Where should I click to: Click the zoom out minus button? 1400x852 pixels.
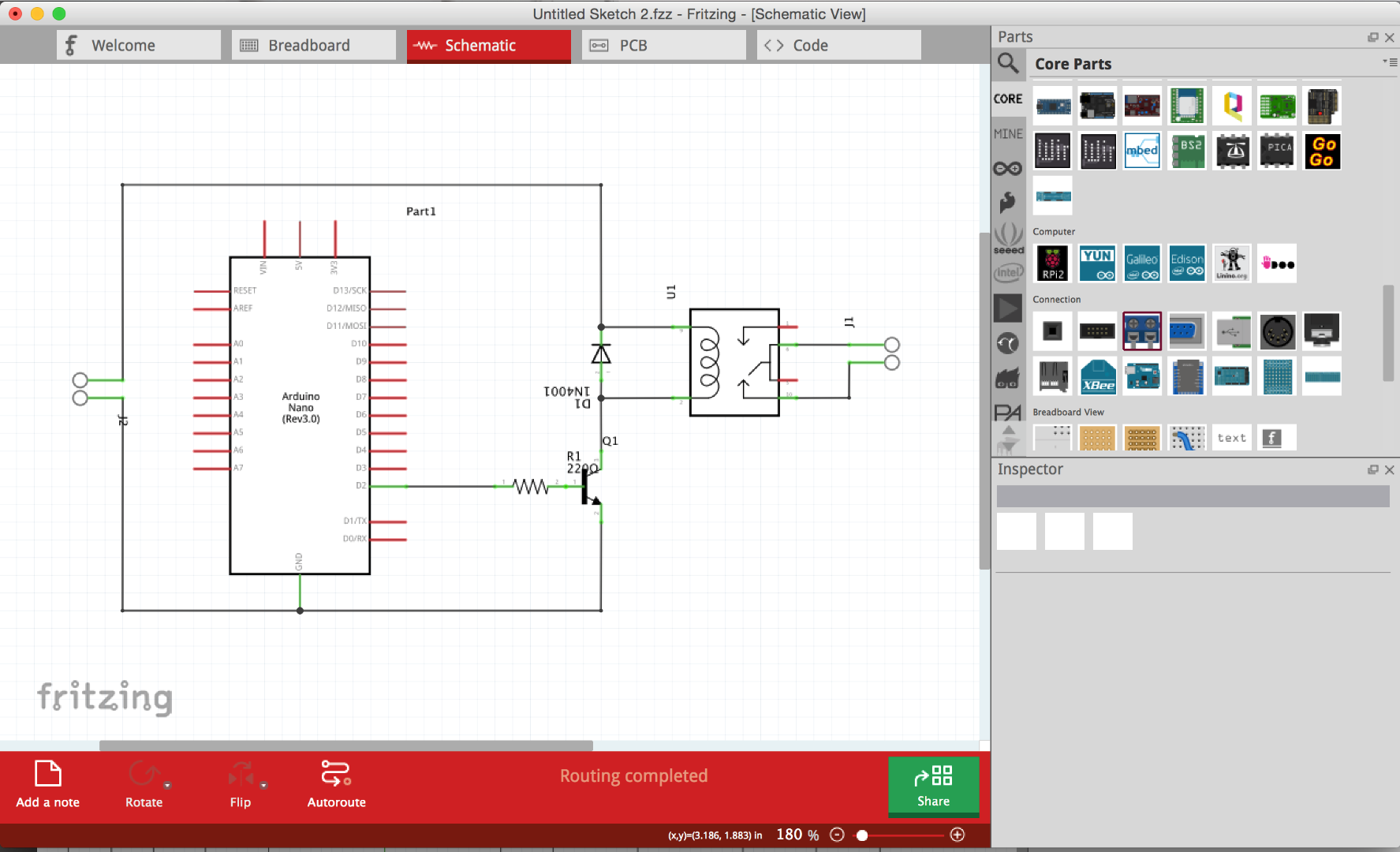coord(838,835)
